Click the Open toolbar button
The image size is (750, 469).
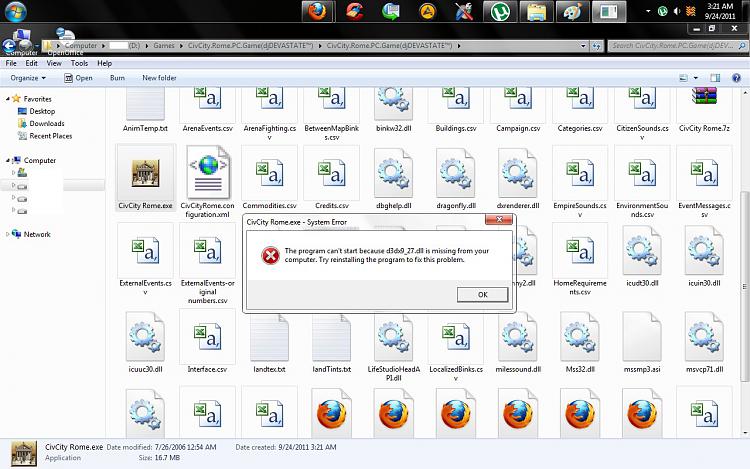pyautogui.click(x=78, y=78)
